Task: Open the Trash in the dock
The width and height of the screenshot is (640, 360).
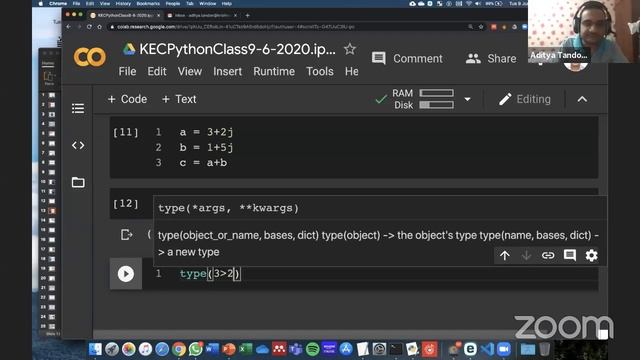Action: [x=544, y=349]
